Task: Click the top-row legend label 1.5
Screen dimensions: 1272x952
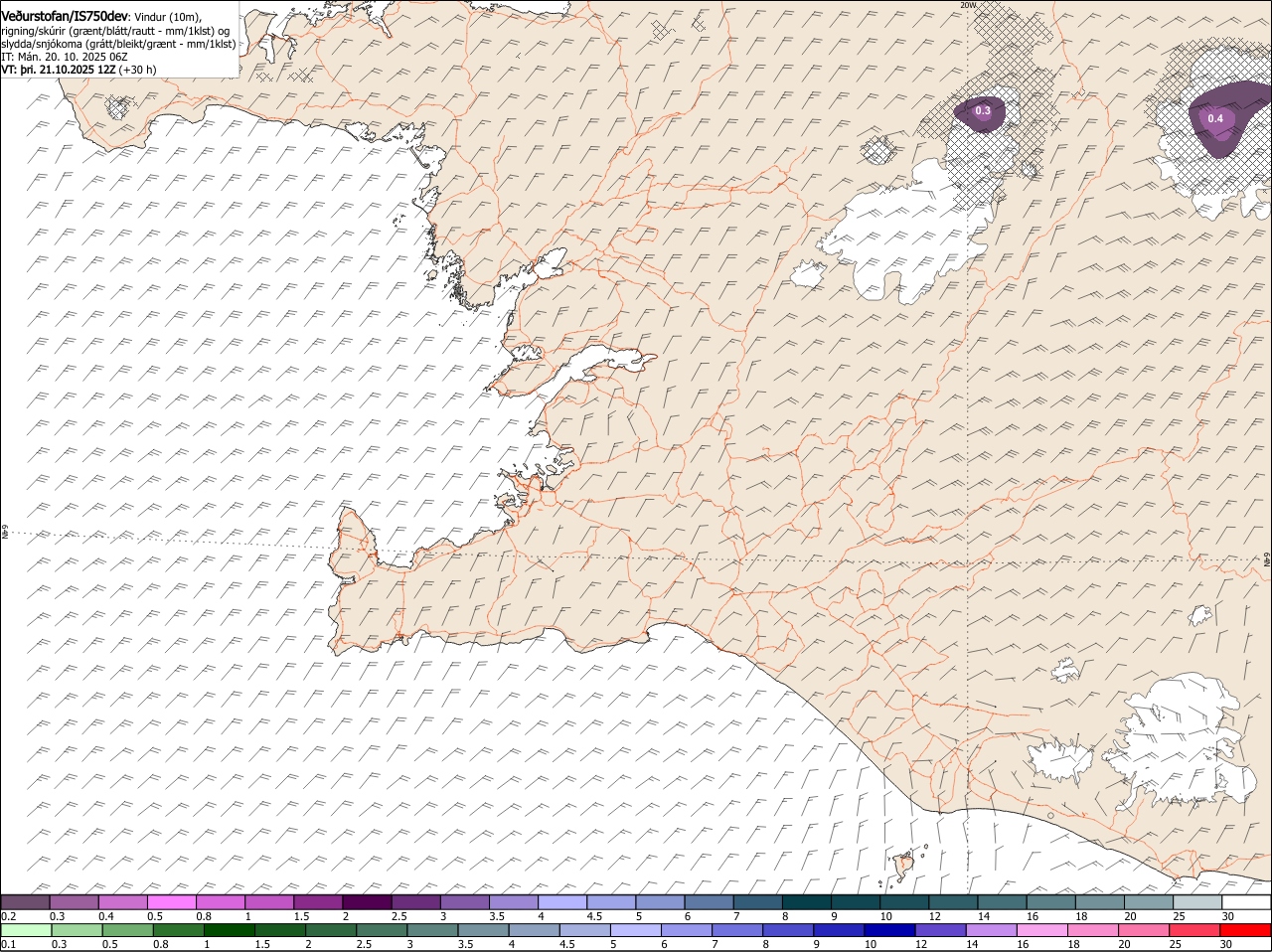Action: [300, 916]
